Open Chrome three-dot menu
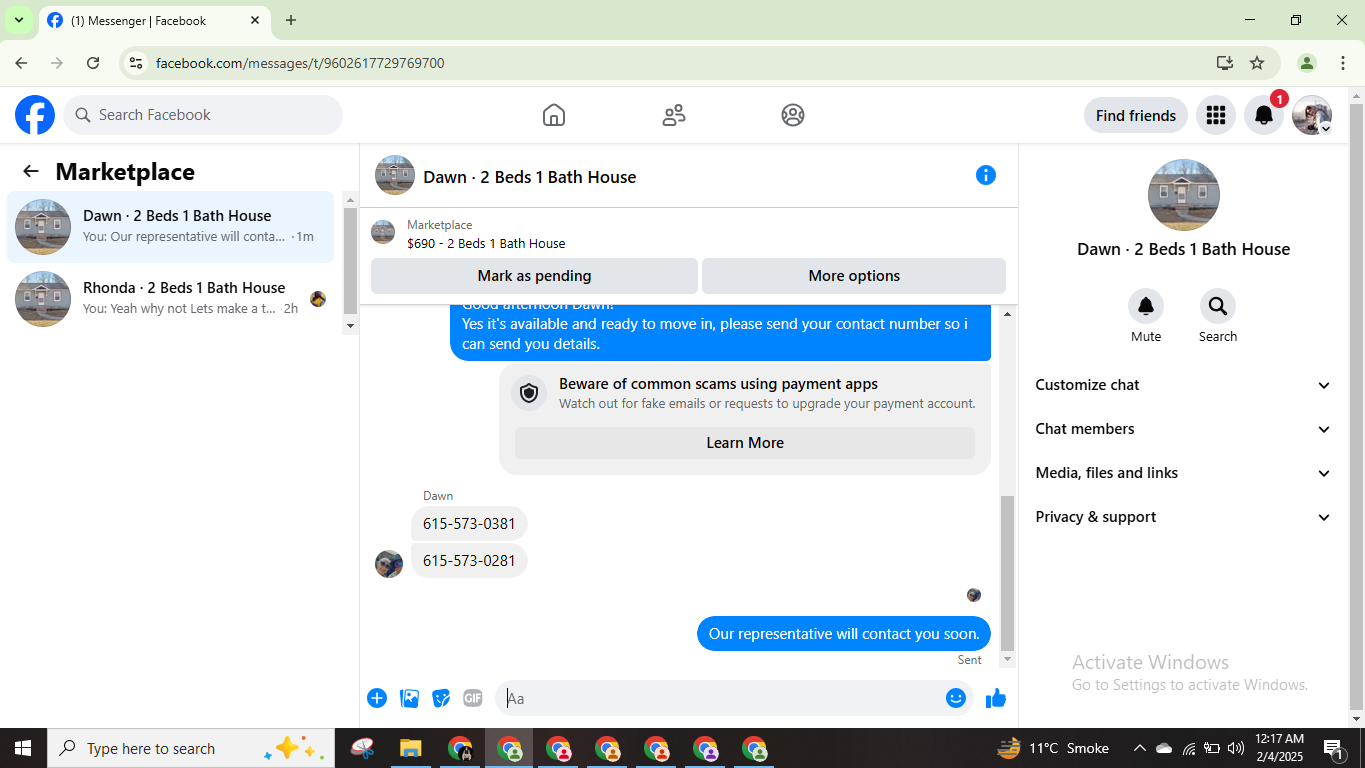 (x=1343, y=63)
